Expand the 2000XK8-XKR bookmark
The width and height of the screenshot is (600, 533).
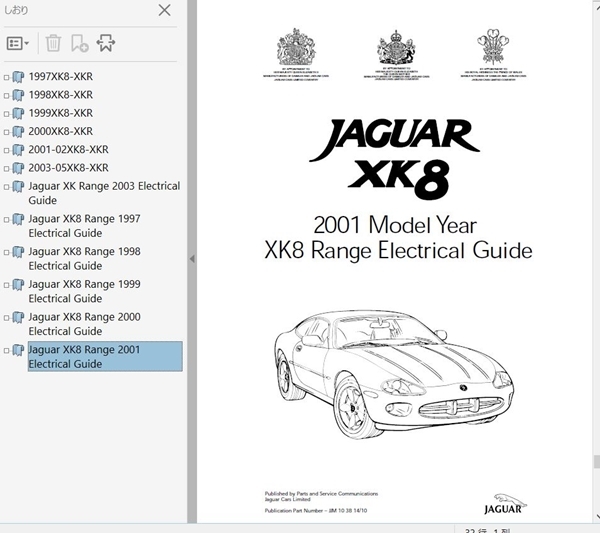[x=6, y=132]
